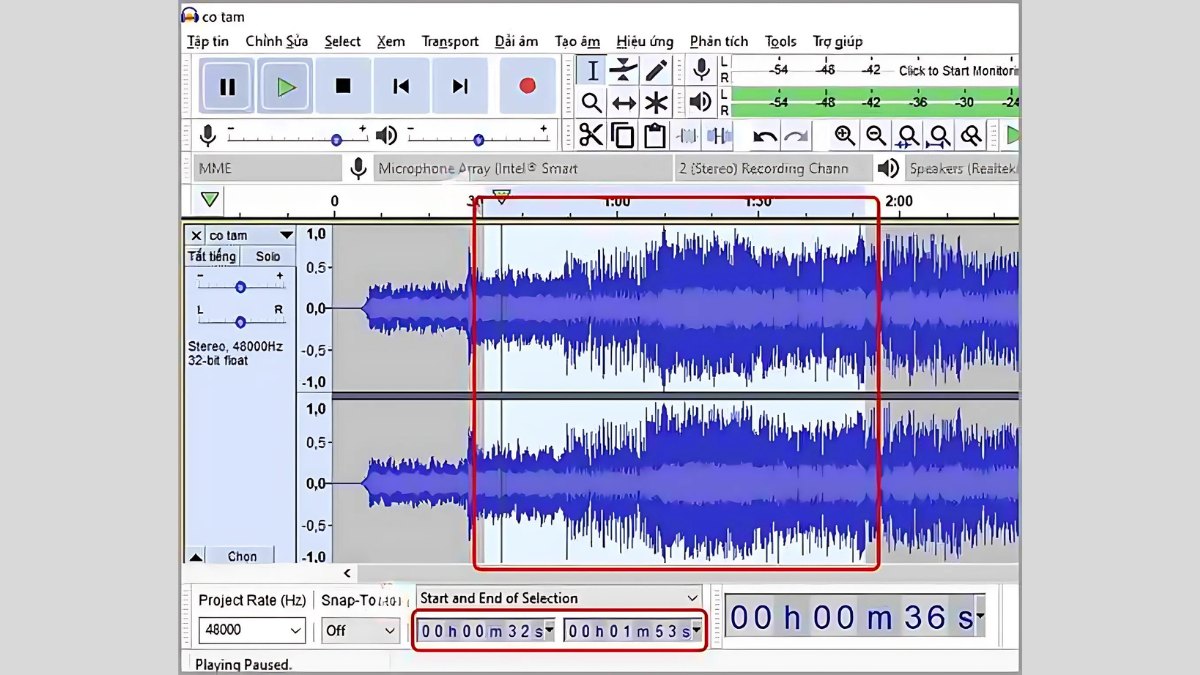Open the Tạo âm menu

point(577,41)
